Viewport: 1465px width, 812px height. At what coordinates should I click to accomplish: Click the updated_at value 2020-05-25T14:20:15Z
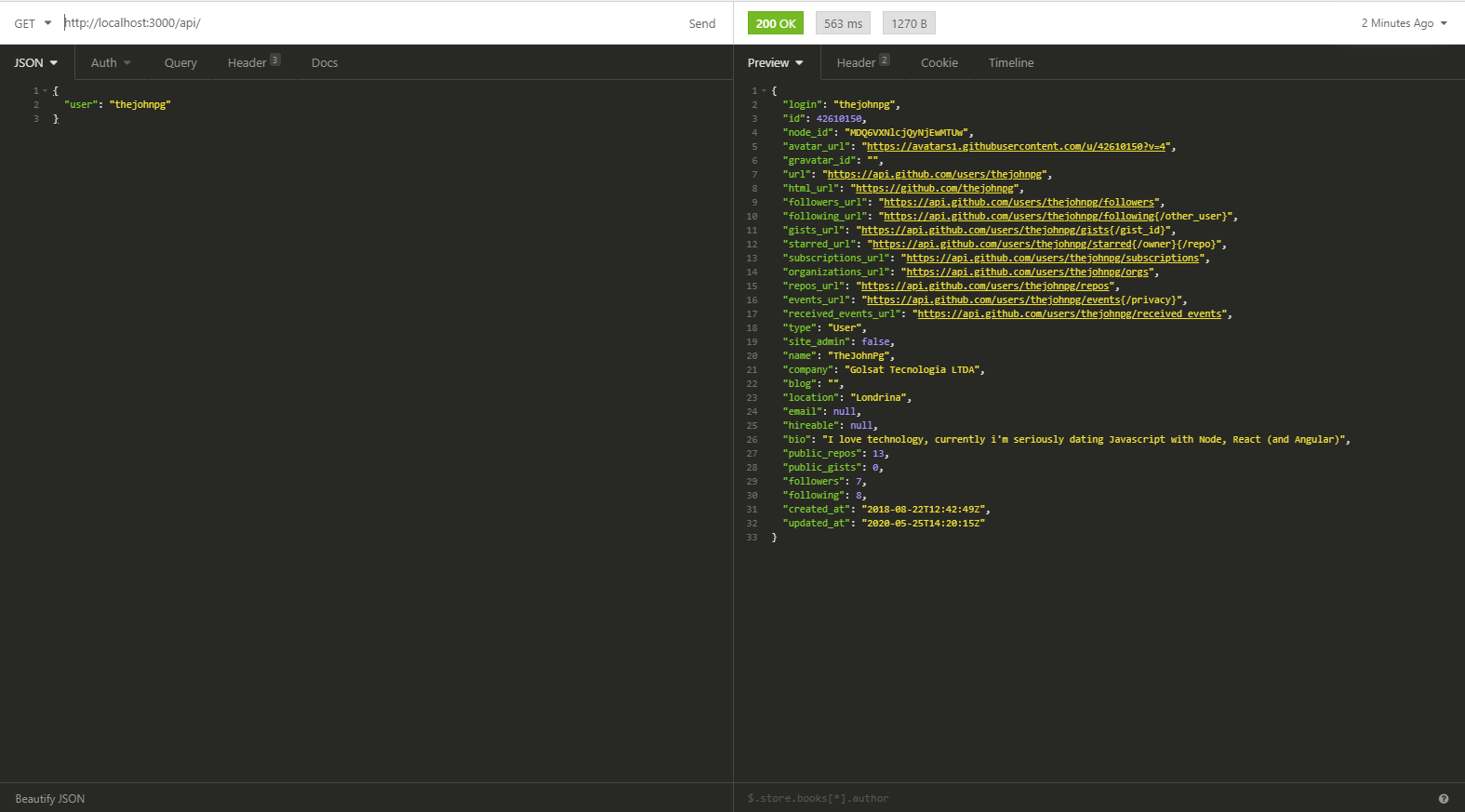pos(924,524)
